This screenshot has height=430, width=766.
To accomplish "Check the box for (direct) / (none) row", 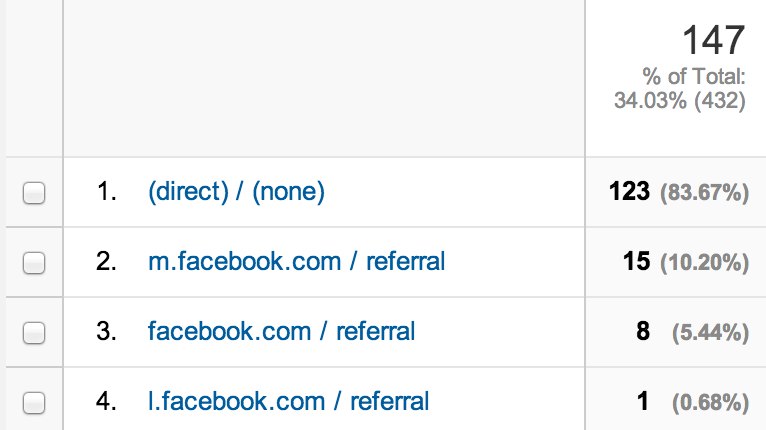I will tap(35, 194).
